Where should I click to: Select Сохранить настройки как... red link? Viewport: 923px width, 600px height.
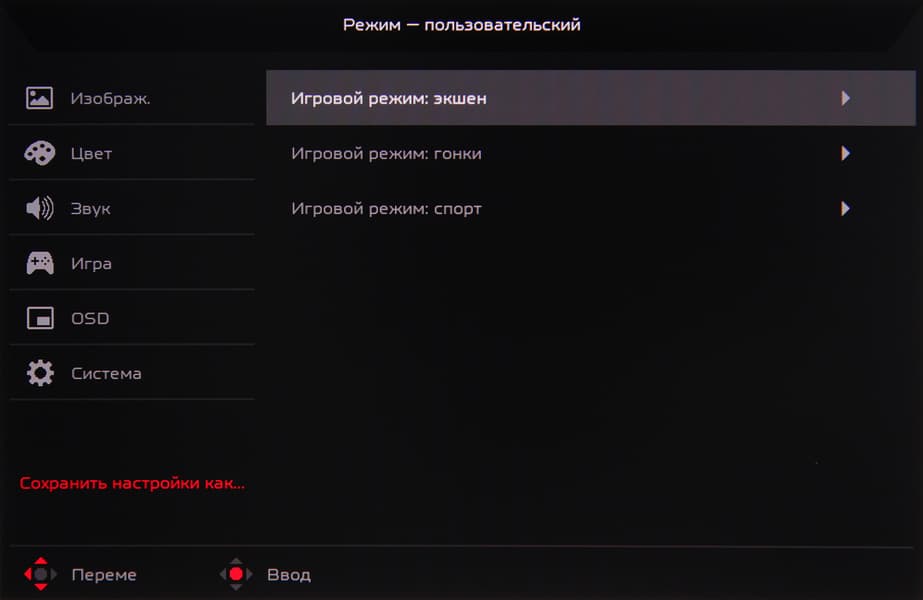point(132,483)
